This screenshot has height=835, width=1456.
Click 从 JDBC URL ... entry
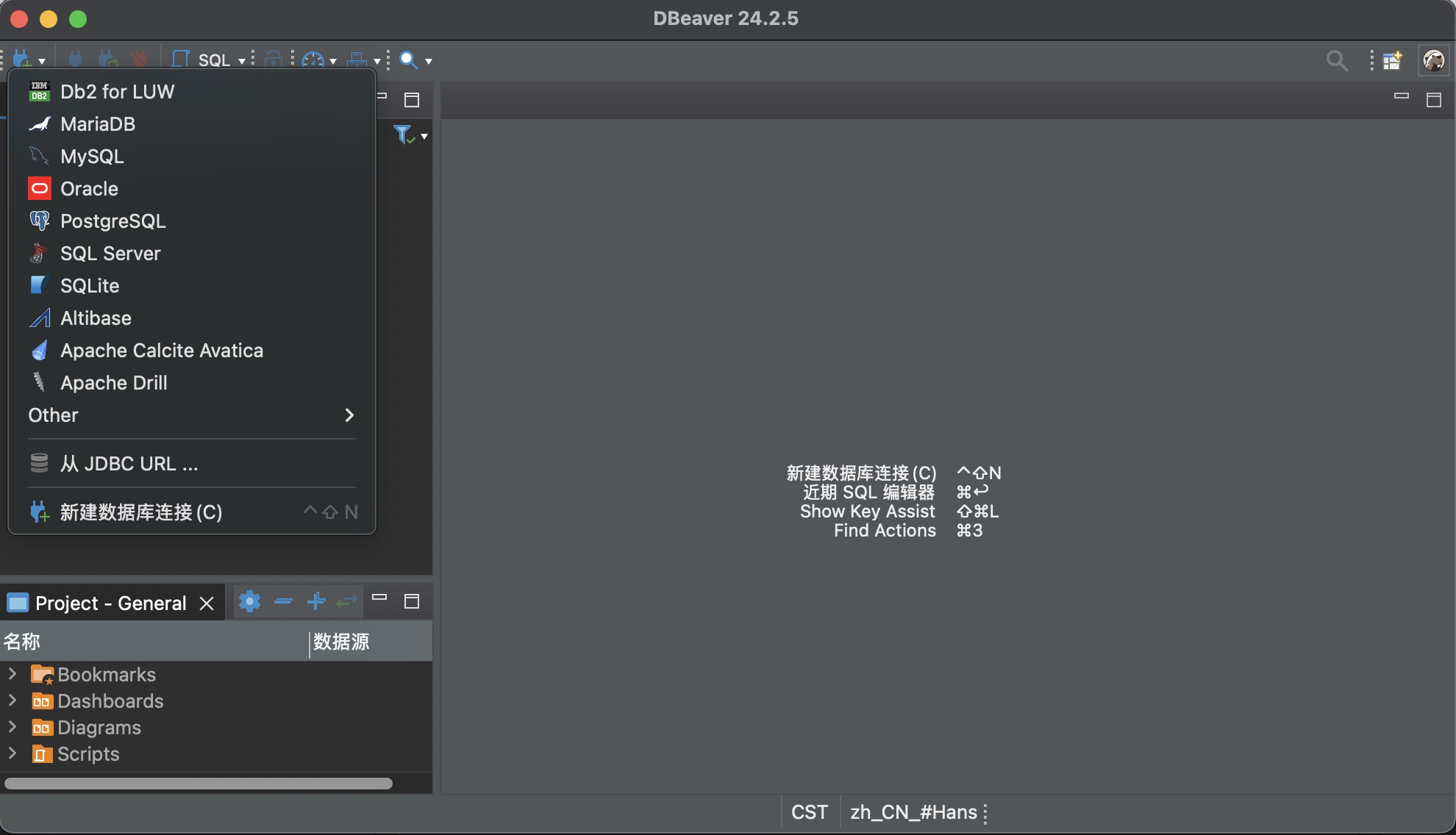(x=129, y=464)
